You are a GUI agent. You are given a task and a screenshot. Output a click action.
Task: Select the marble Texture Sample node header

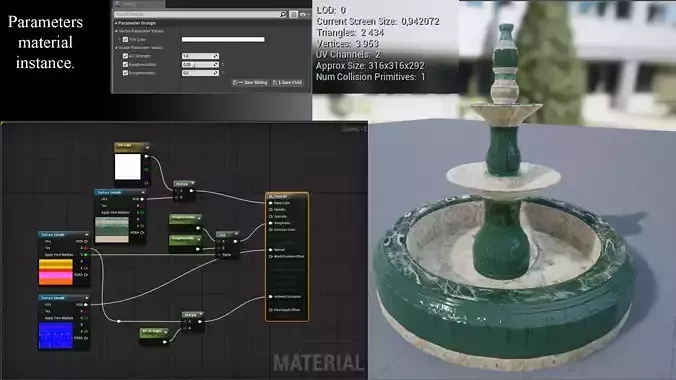coord(119,192)
